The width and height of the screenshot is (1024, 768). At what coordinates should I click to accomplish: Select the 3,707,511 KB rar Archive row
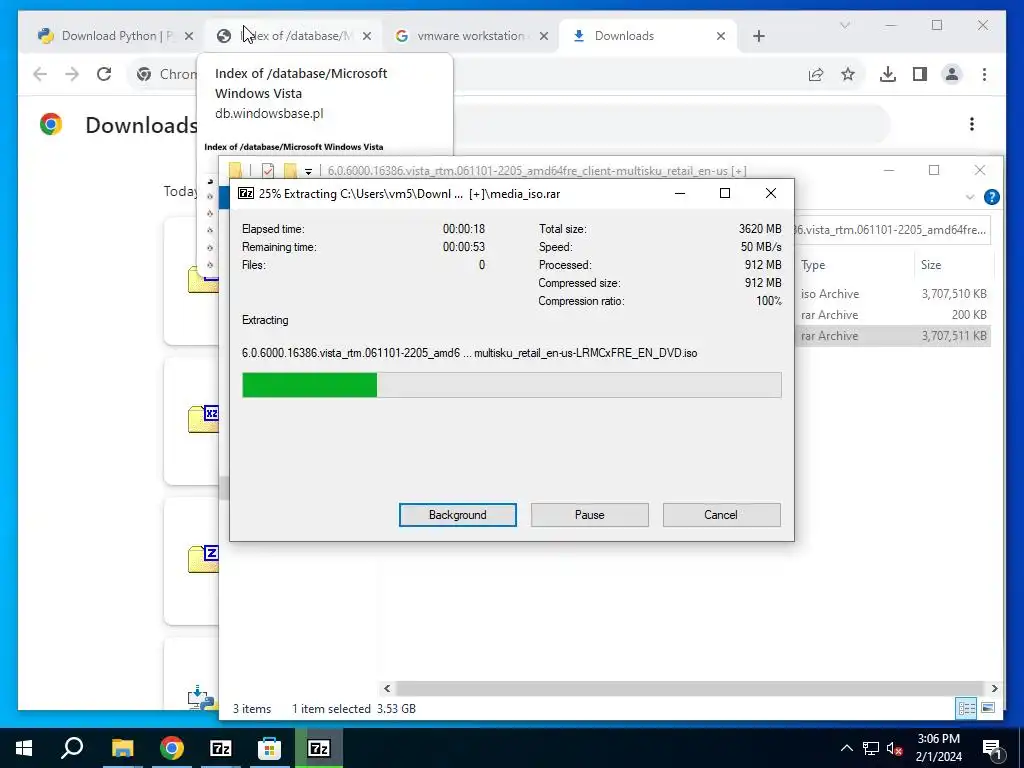[893, 336]
